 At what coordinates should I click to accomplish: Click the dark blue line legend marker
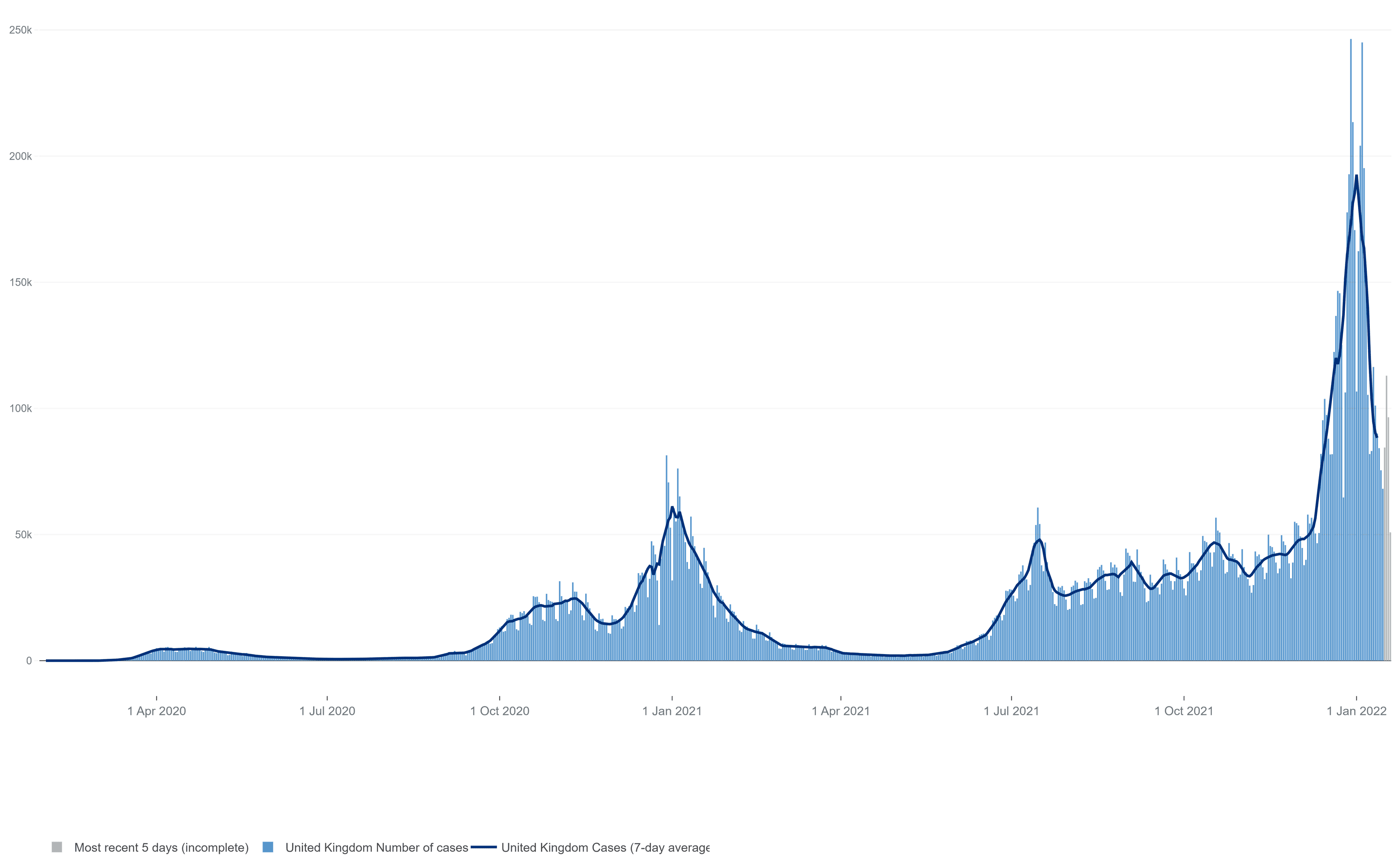[x=484, y=847]
